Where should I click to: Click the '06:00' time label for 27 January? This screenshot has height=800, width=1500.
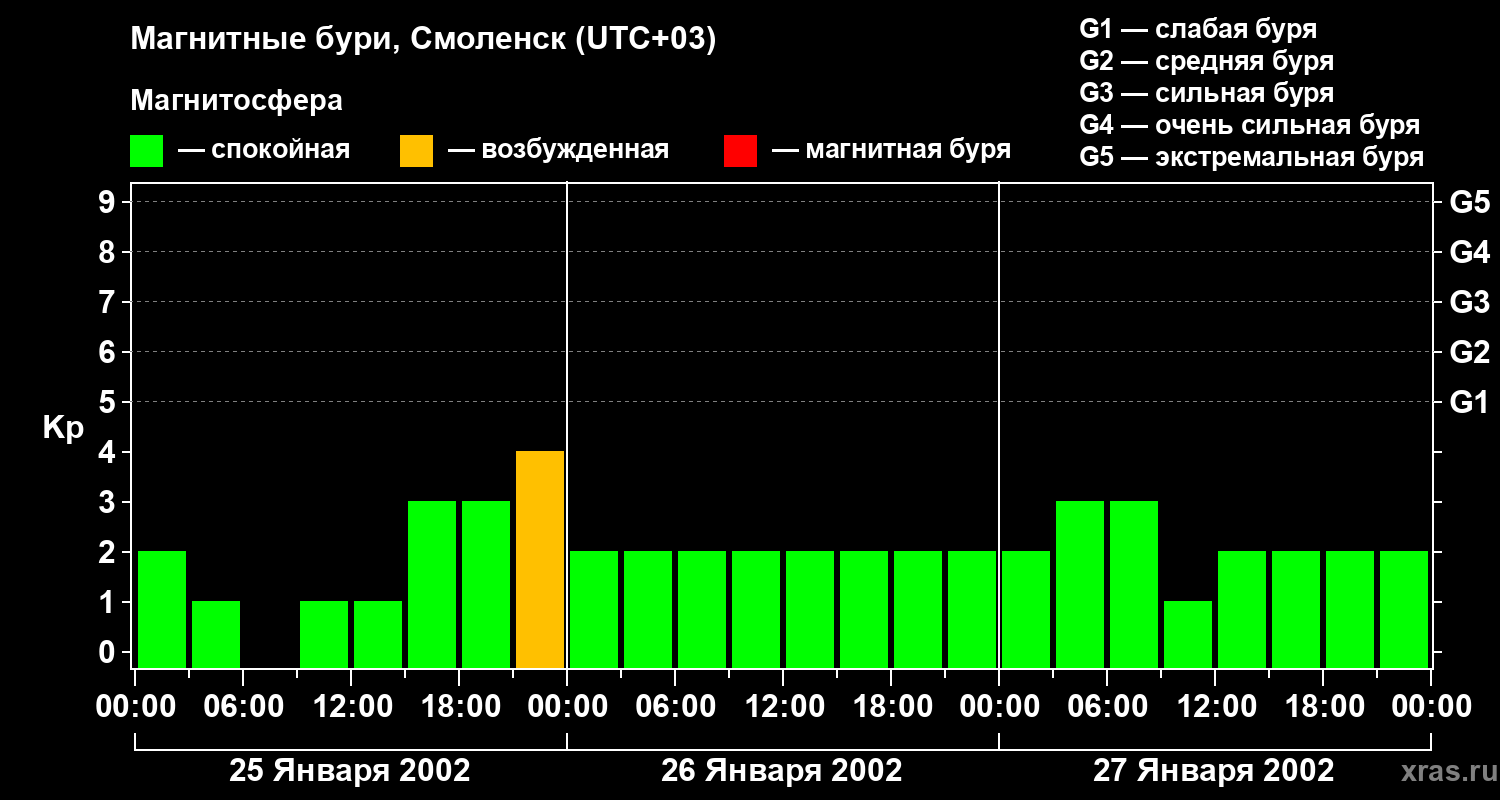pos(1107,707)
